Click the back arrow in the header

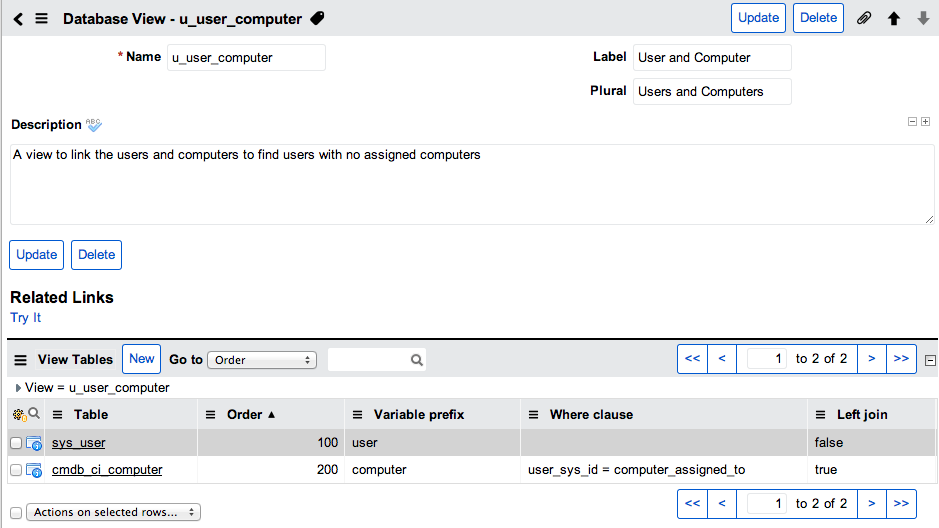(x=19, y=19)
